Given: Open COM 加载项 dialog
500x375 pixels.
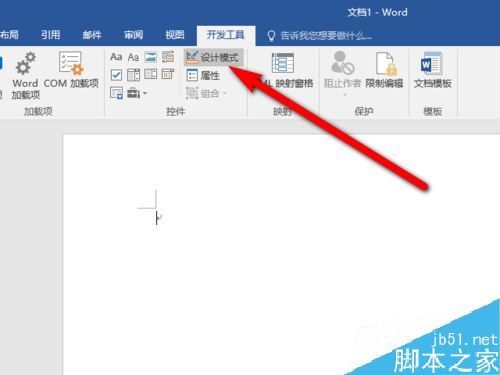Looking at the screenshot, I should pyautogui.click(x=71, y=70).
